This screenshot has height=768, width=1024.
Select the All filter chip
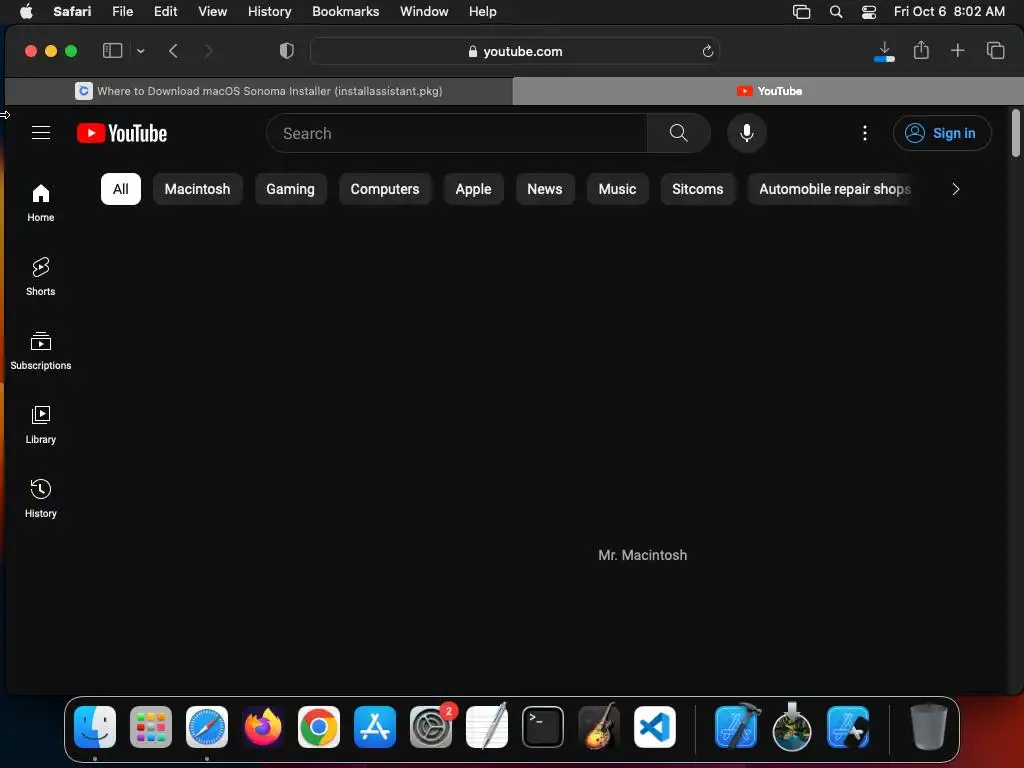pos(121,189)
